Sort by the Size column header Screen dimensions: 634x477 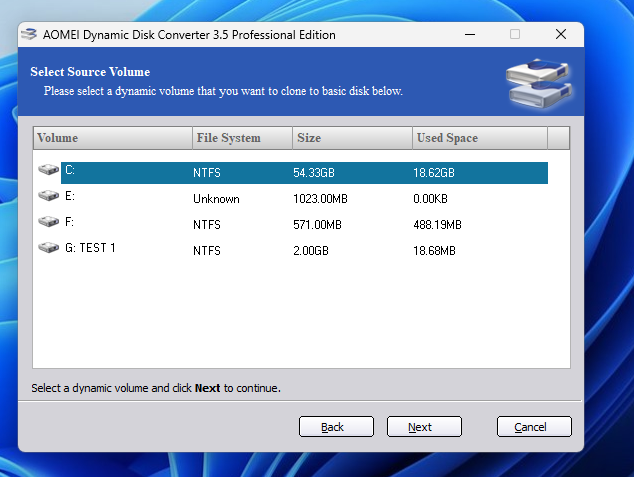pyautogui.click(x=352, y=138)
